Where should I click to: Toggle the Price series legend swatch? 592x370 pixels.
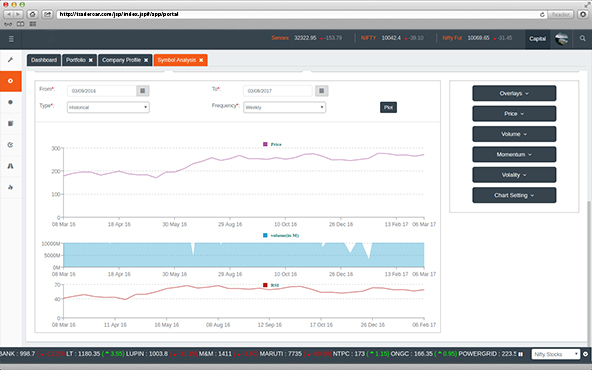(265, 144)
